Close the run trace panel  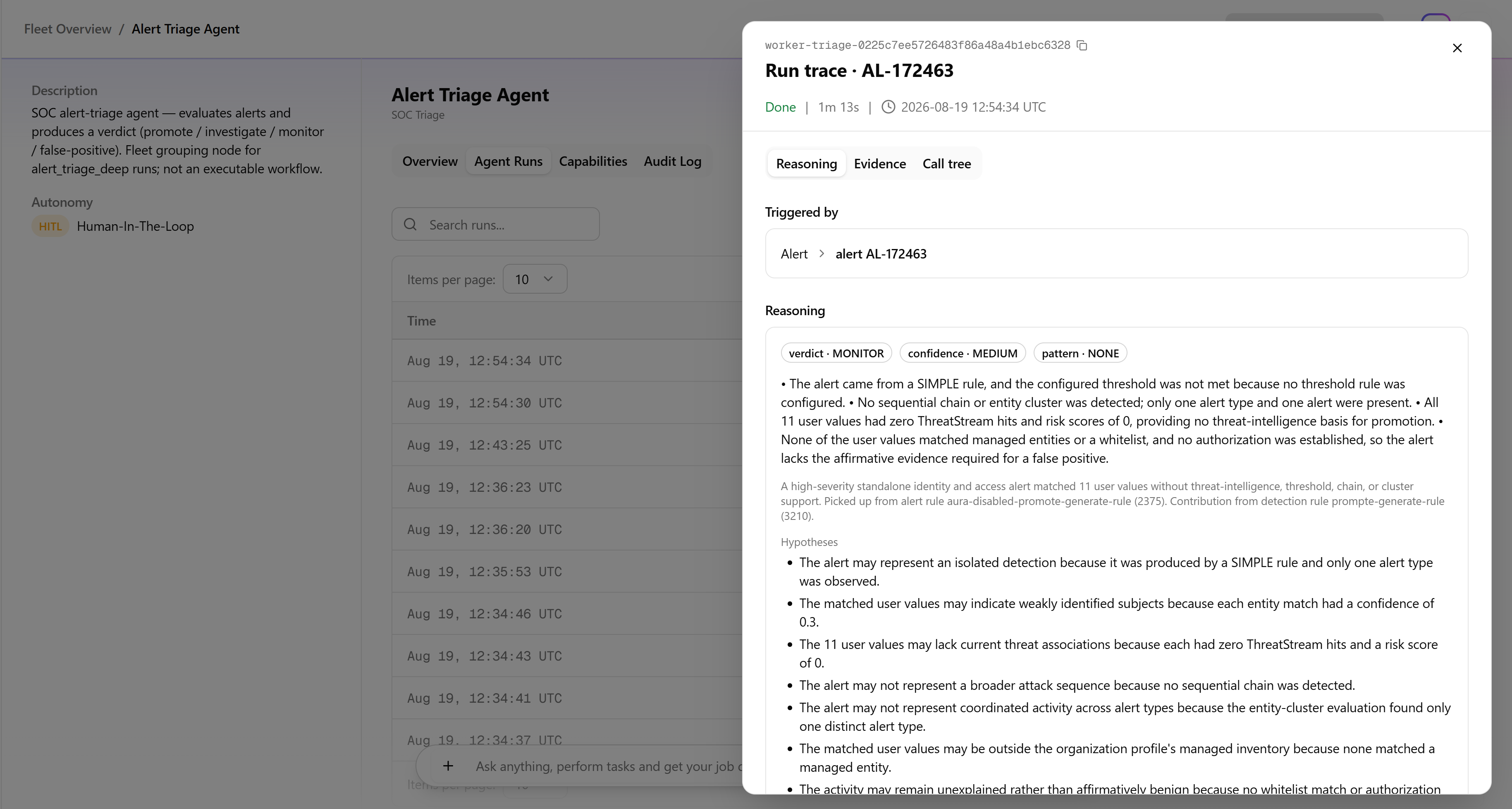point(1457,48)
